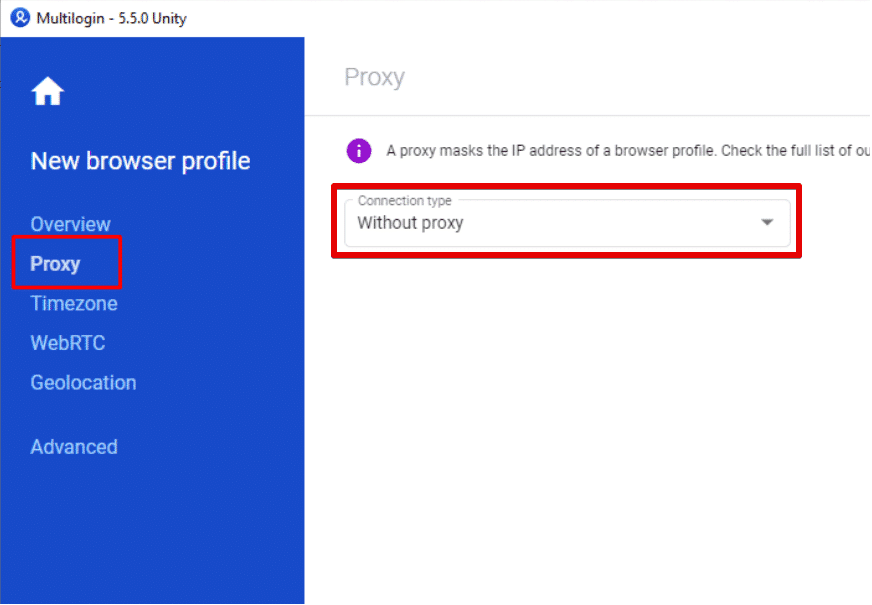Click the Proxy page title
872x605 pixels.
[374, 77]
